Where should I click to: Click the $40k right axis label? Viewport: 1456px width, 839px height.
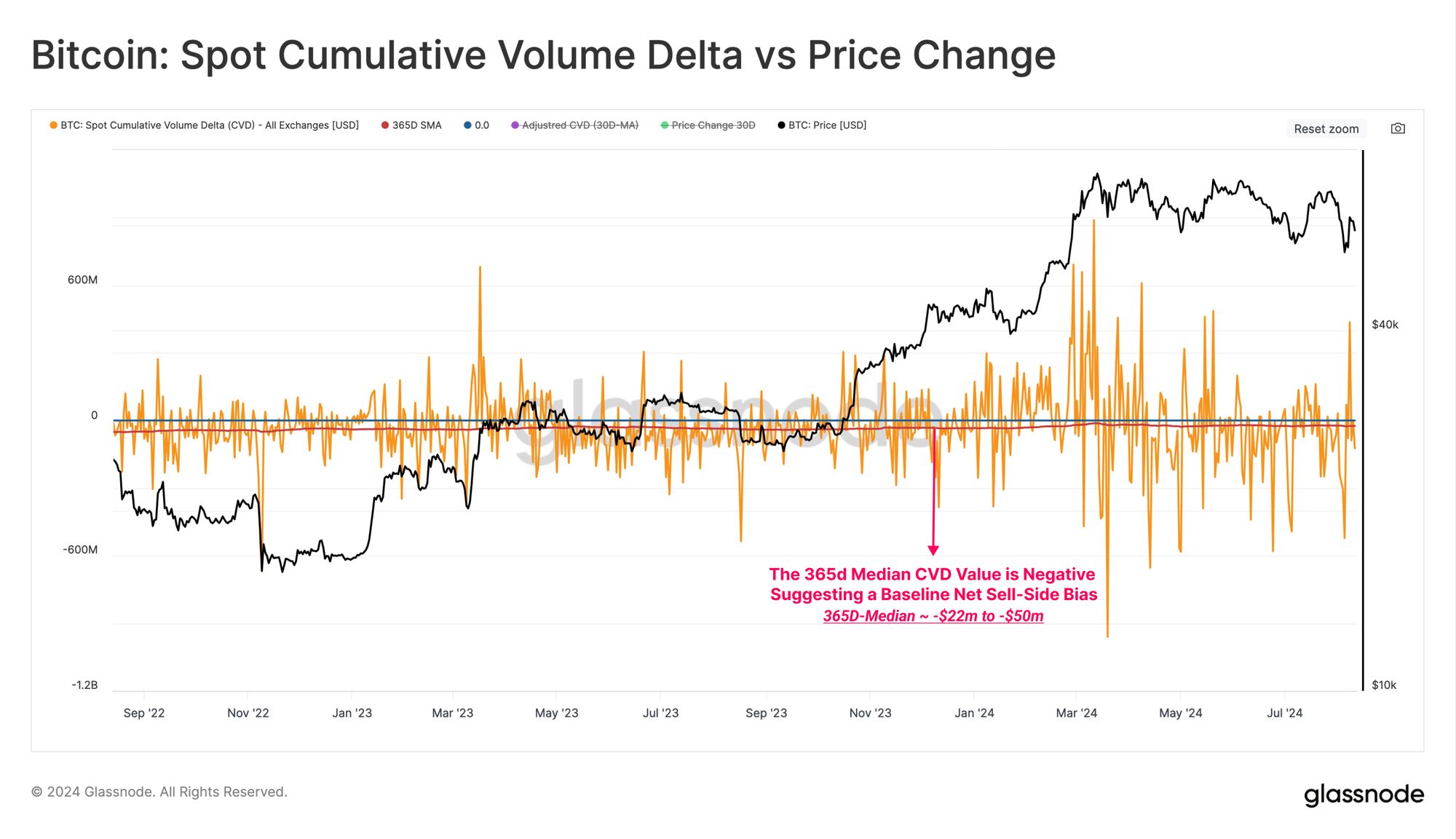point(1385,325)
